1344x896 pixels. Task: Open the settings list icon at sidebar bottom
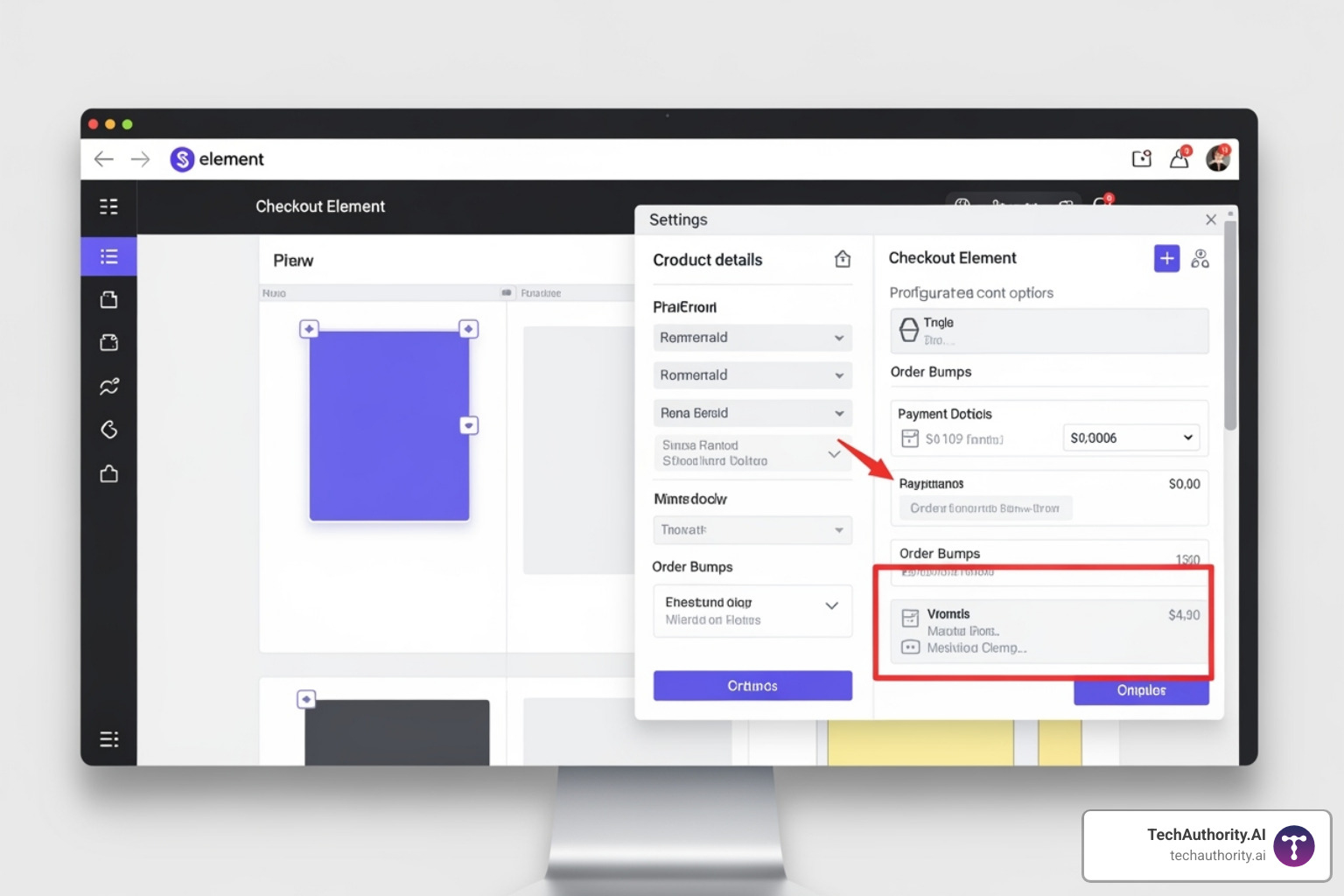pyautogui.click(x=108, y=738)
